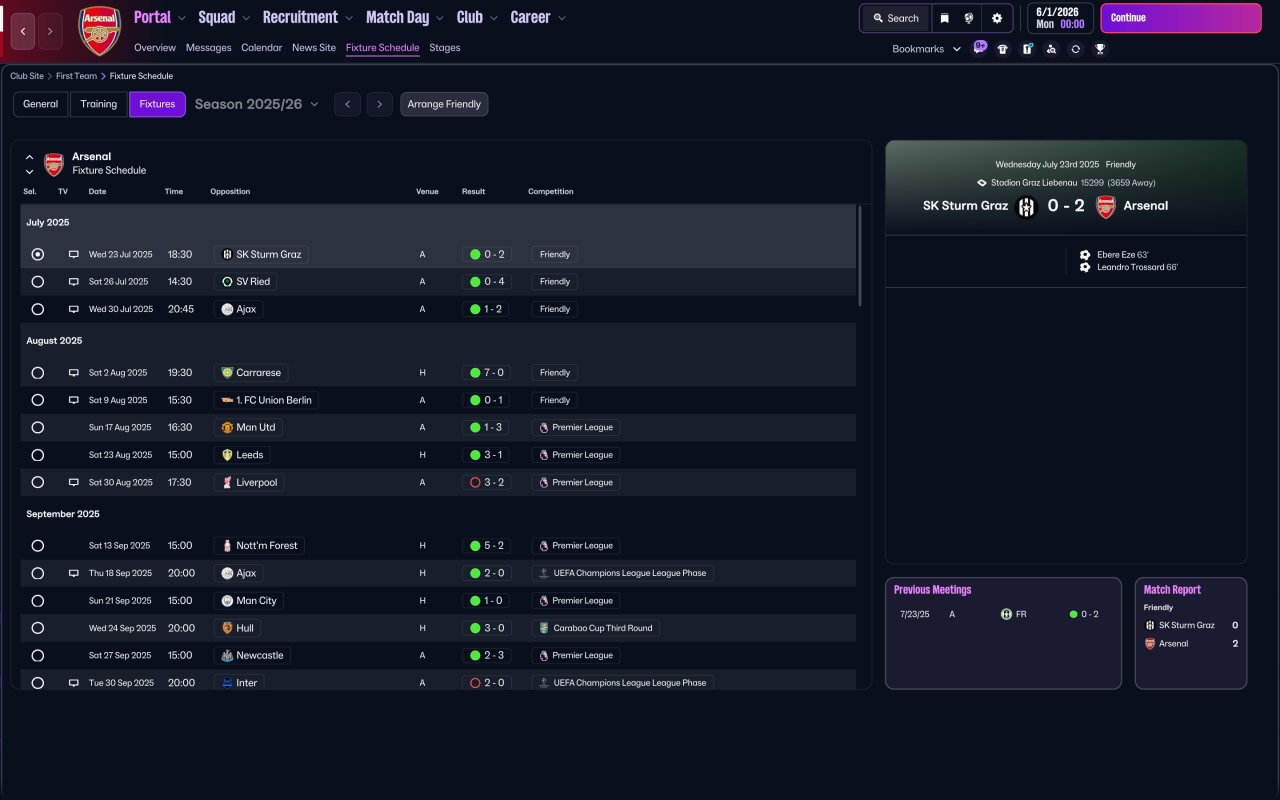
Task: Open the Club Site breadcrumb link
Action: click(27, 76)
